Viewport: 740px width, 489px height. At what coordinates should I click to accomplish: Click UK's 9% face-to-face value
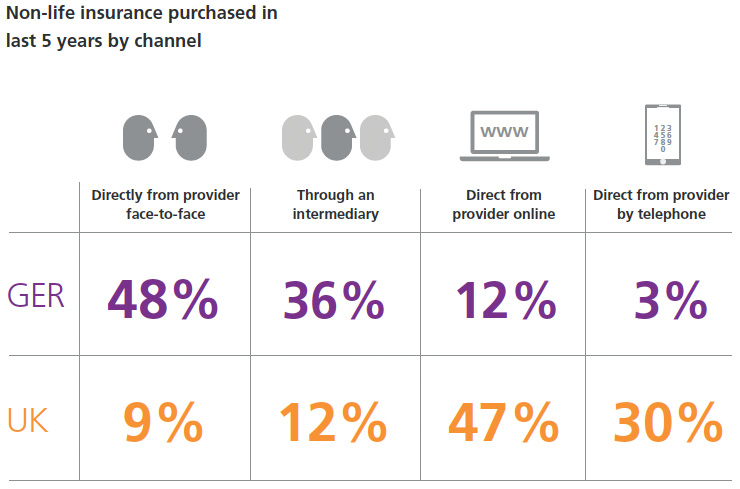(x=163, y=422)
